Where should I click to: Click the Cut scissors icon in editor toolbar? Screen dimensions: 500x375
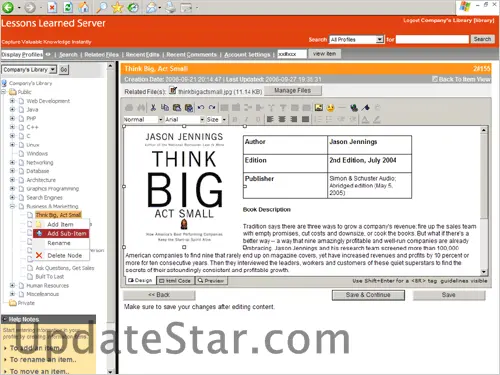[x=153, y=108]
